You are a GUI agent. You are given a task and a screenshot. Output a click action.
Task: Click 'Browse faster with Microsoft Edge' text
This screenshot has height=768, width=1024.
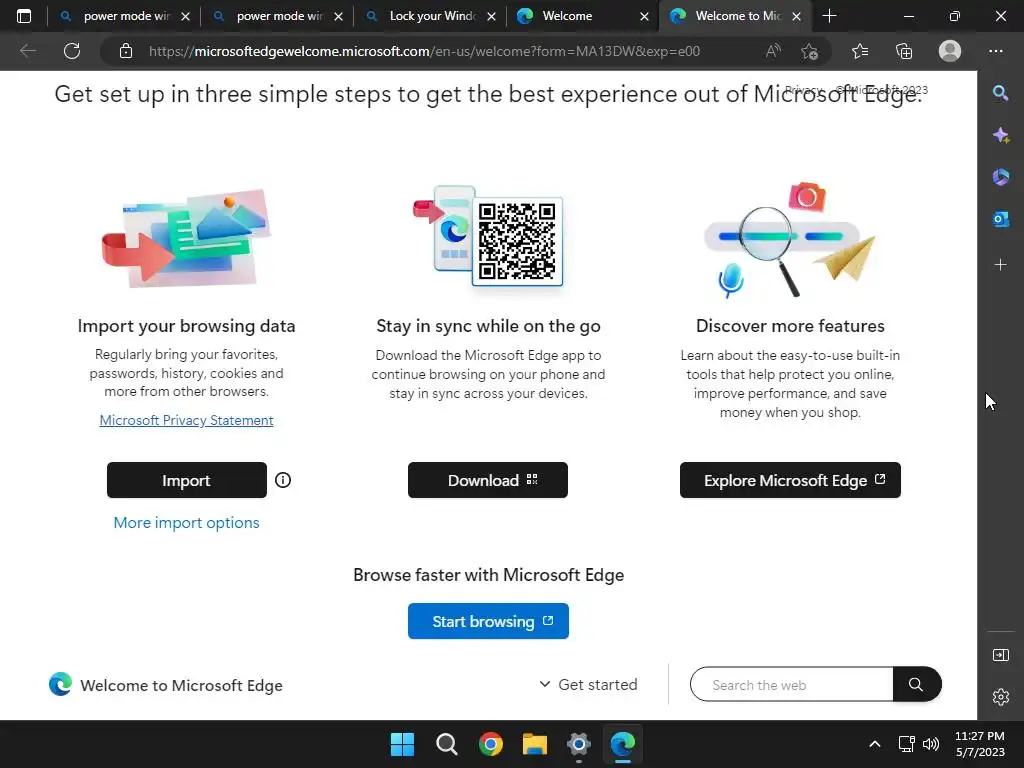click(x=488, y=575)
